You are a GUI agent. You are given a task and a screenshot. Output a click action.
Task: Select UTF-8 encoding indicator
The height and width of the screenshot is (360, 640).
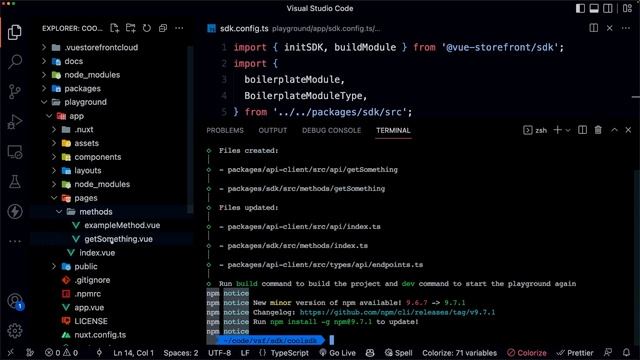(x=219, y=353)
